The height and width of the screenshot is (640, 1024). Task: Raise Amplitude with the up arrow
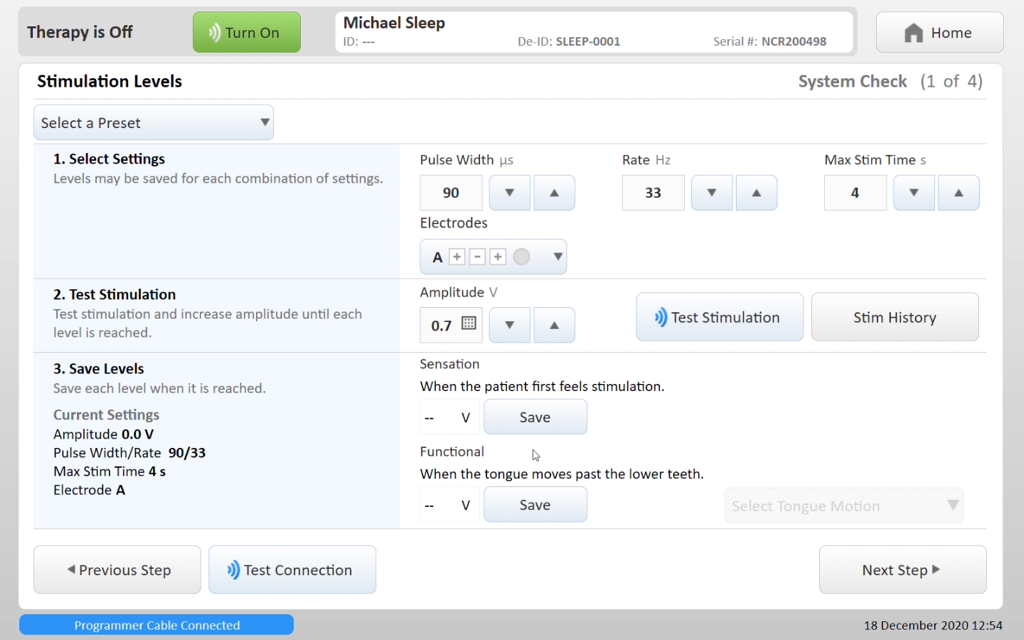coord(554,325)
